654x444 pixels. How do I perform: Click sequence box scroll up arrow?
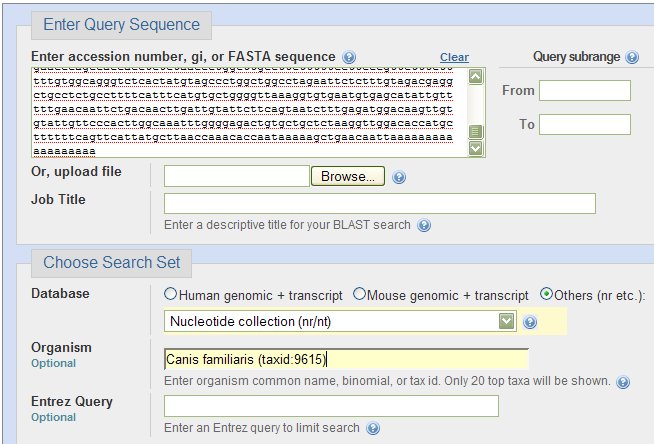(x=475, y=77)
